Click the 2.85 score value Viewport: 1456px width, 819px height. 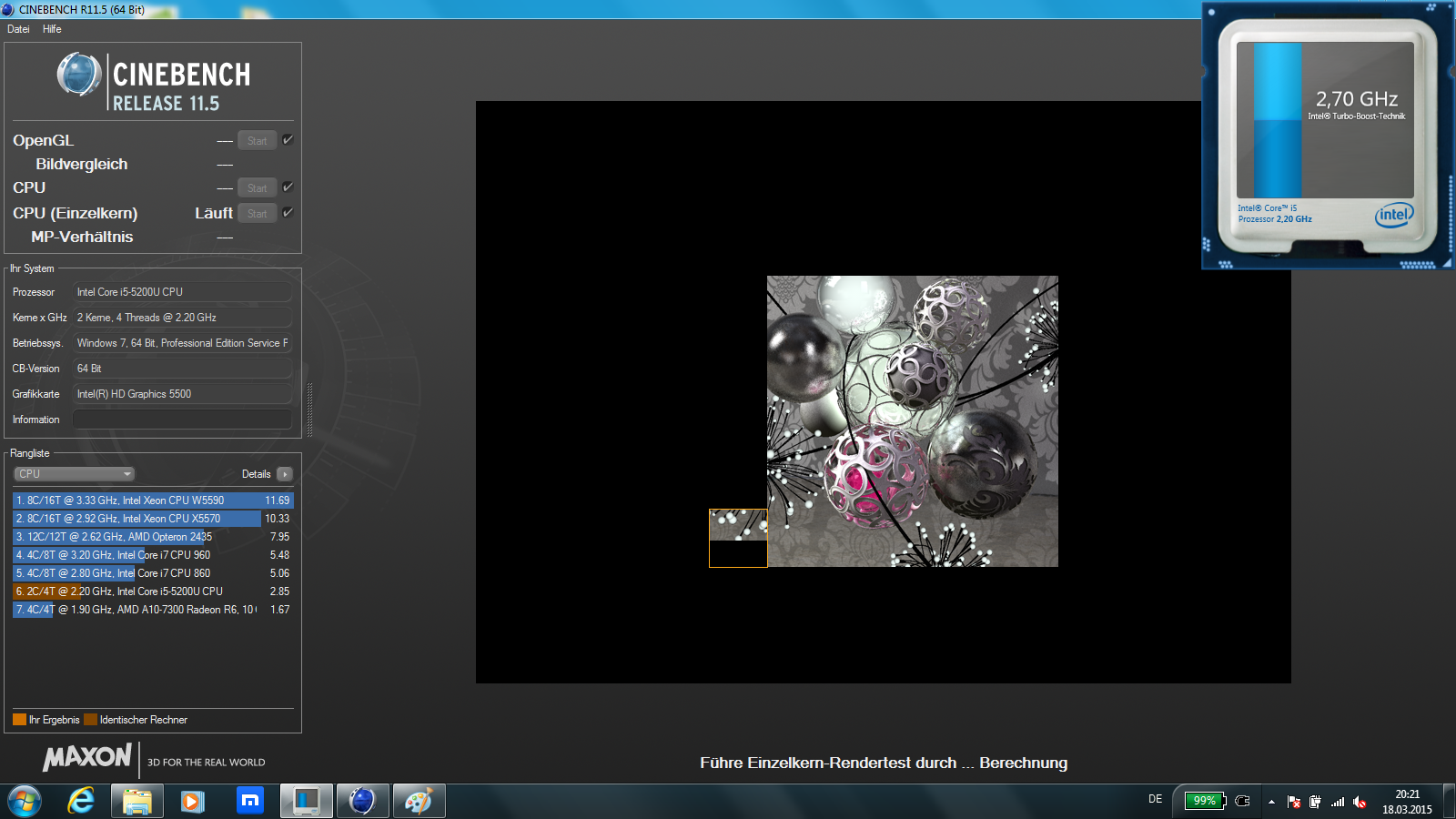279,591
